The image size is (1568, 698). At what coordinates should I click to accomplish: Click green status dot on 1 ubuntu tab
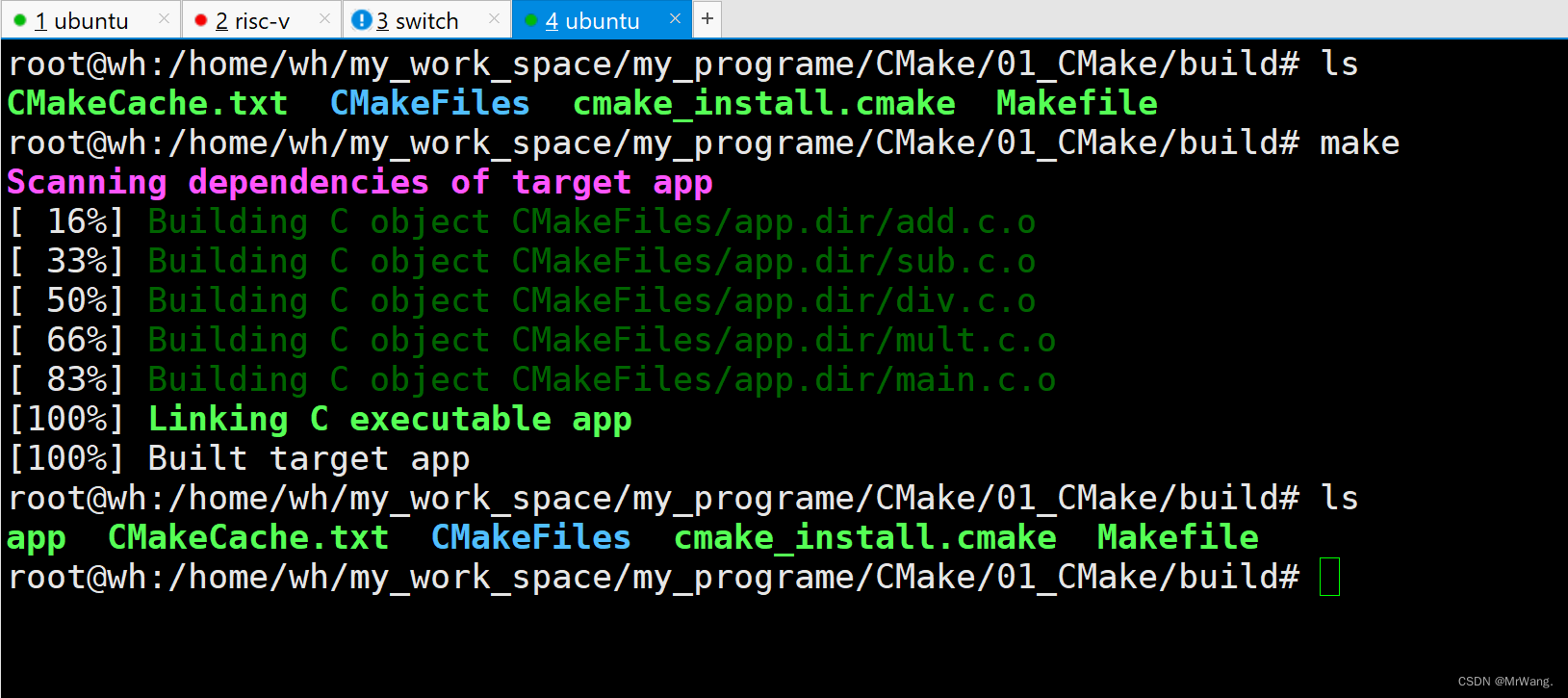[x=19, y=20]
